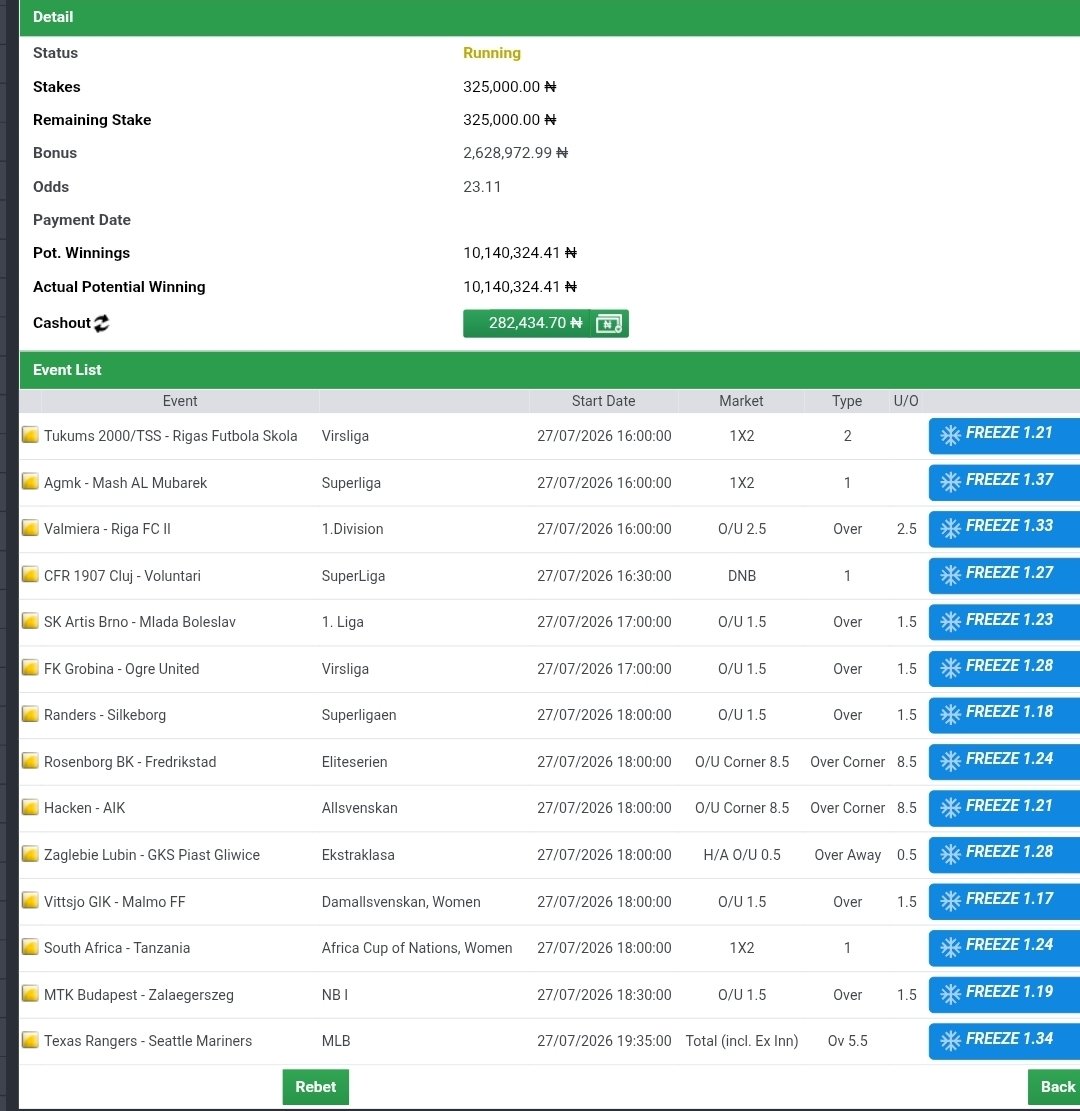Freeze MTK Budapest odds 1.19
The width and height of the screenshot is (1080, 1111).
(x=1004, y=993)
